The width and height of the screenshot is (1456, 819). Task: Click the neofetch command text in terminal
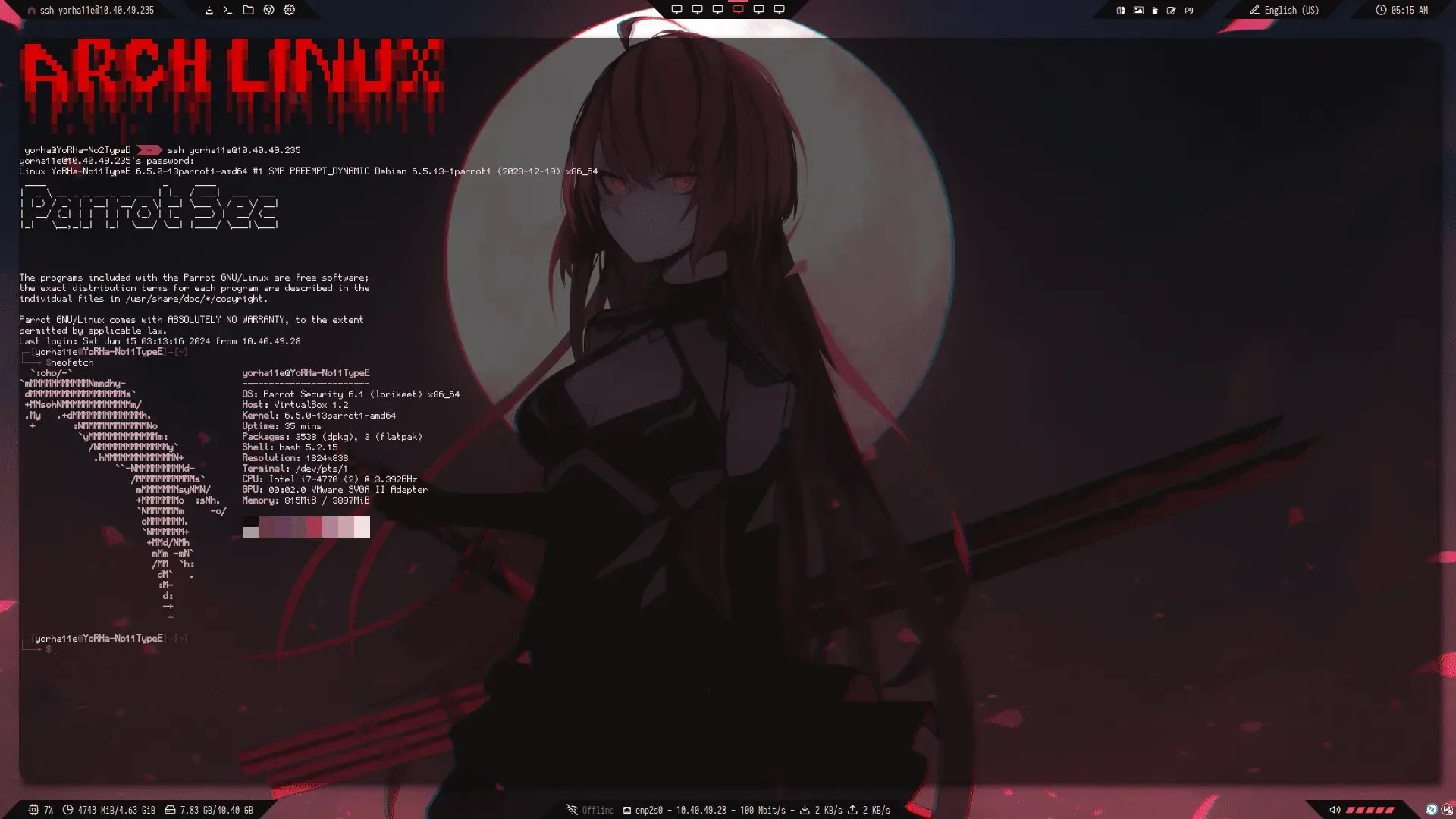tap(71, 362)
